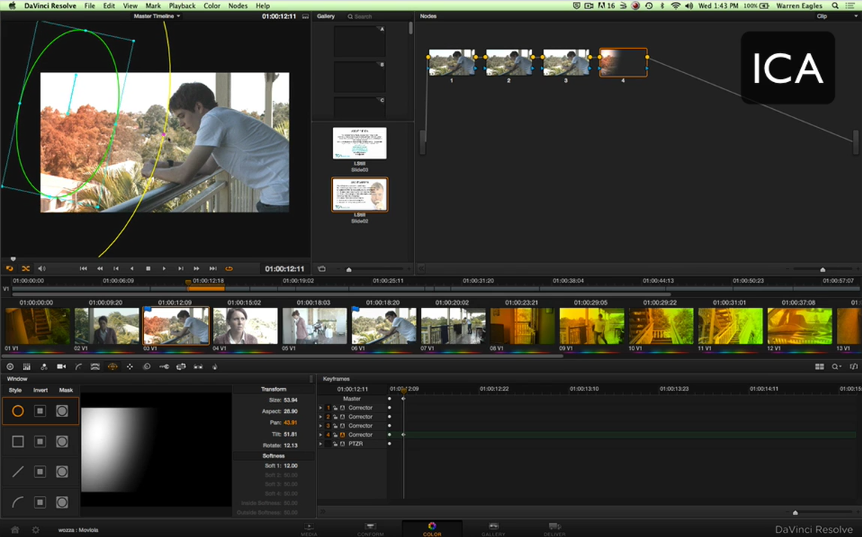The height and width of the screenshot is (537, 862).
Task: Open the Tracker palette
Action: (x=130, y=367)
